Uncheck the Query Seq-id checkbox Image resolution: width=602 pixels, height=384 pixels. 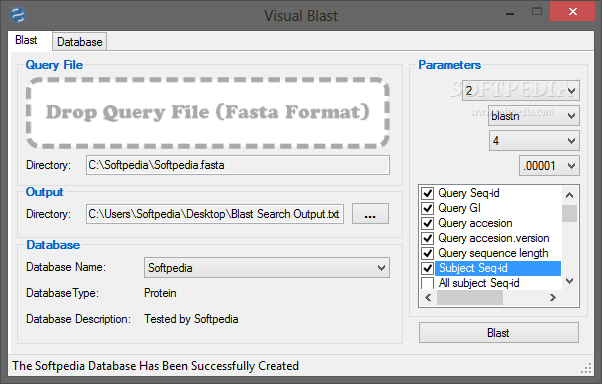click(x=427, y=193)
